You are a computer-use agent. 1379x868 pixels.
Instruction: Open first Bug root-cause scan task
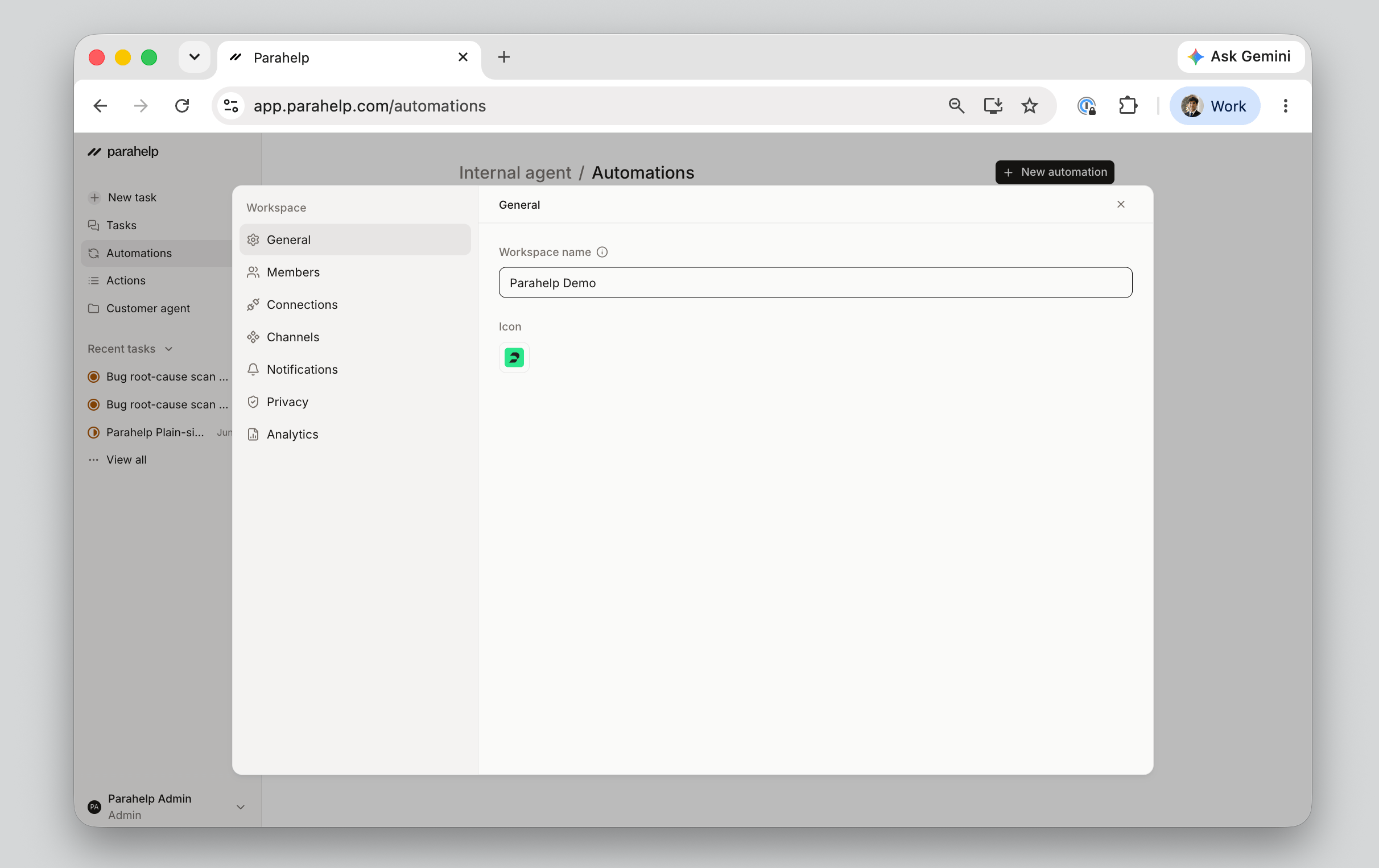[x=158, y=377]
